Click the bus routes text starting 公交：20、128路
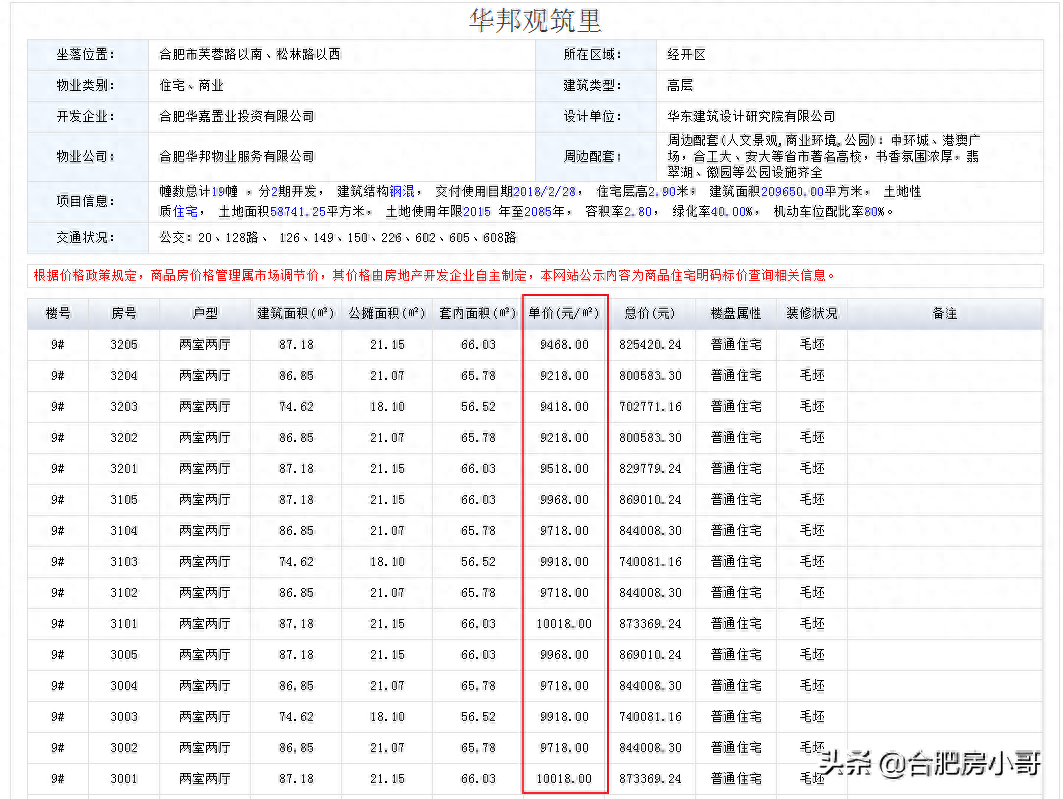Screen dimensions: 1063x799 [338, 238]
